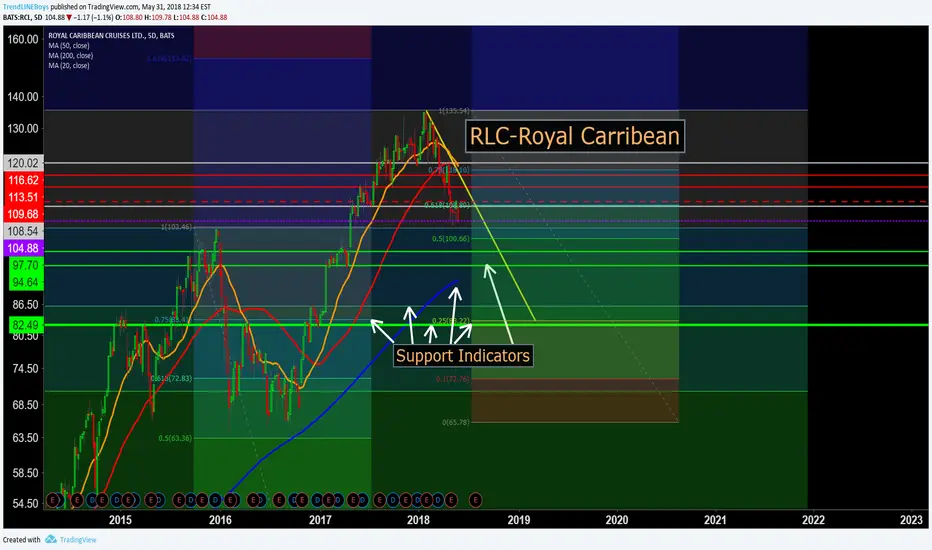Screen dimensions: 932x550
Task: Click the 2022 year label
Action: [x=813, y=520]
